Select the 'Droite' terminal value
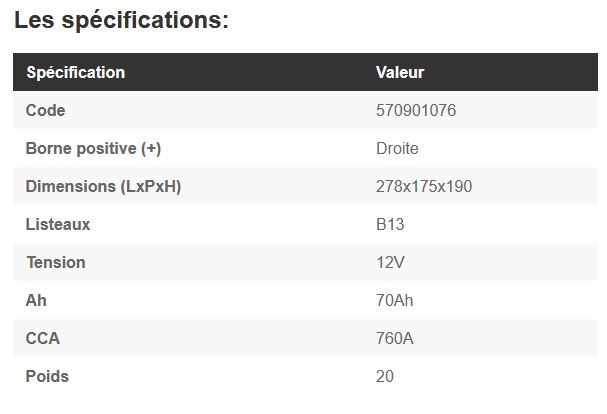Screen dimensions: 607x414 click(397, 148)
